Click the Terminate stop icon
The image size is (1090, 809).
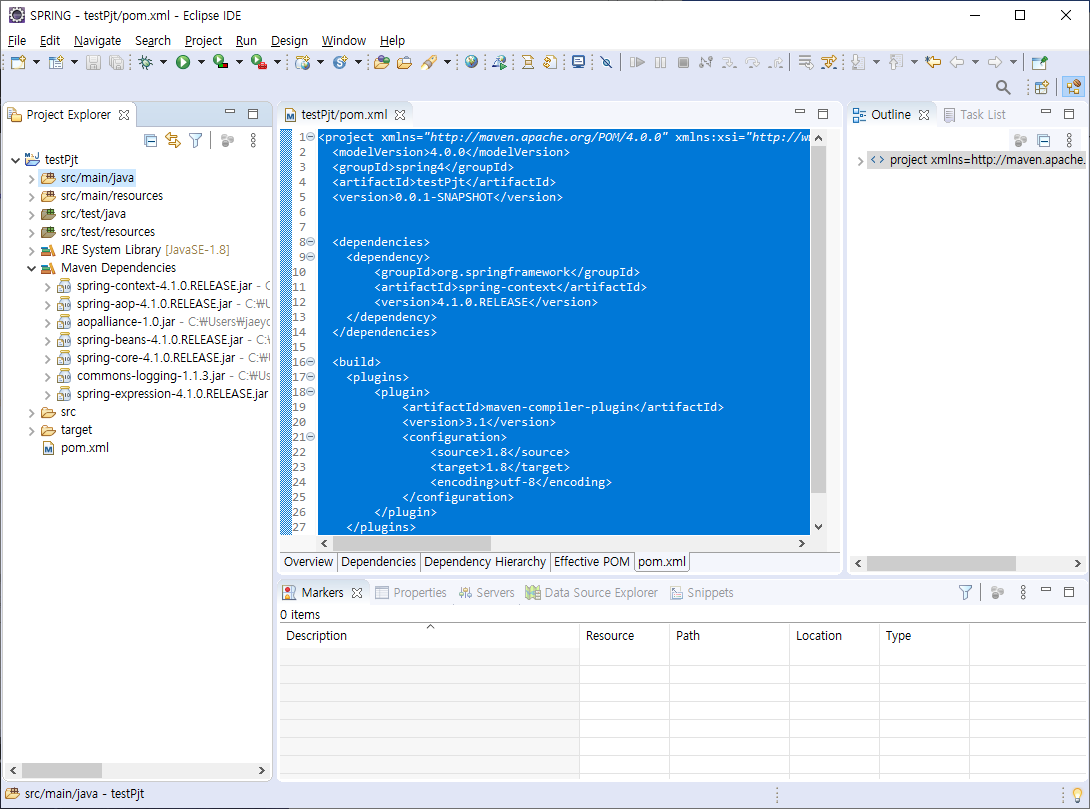[x=683, y=63]
